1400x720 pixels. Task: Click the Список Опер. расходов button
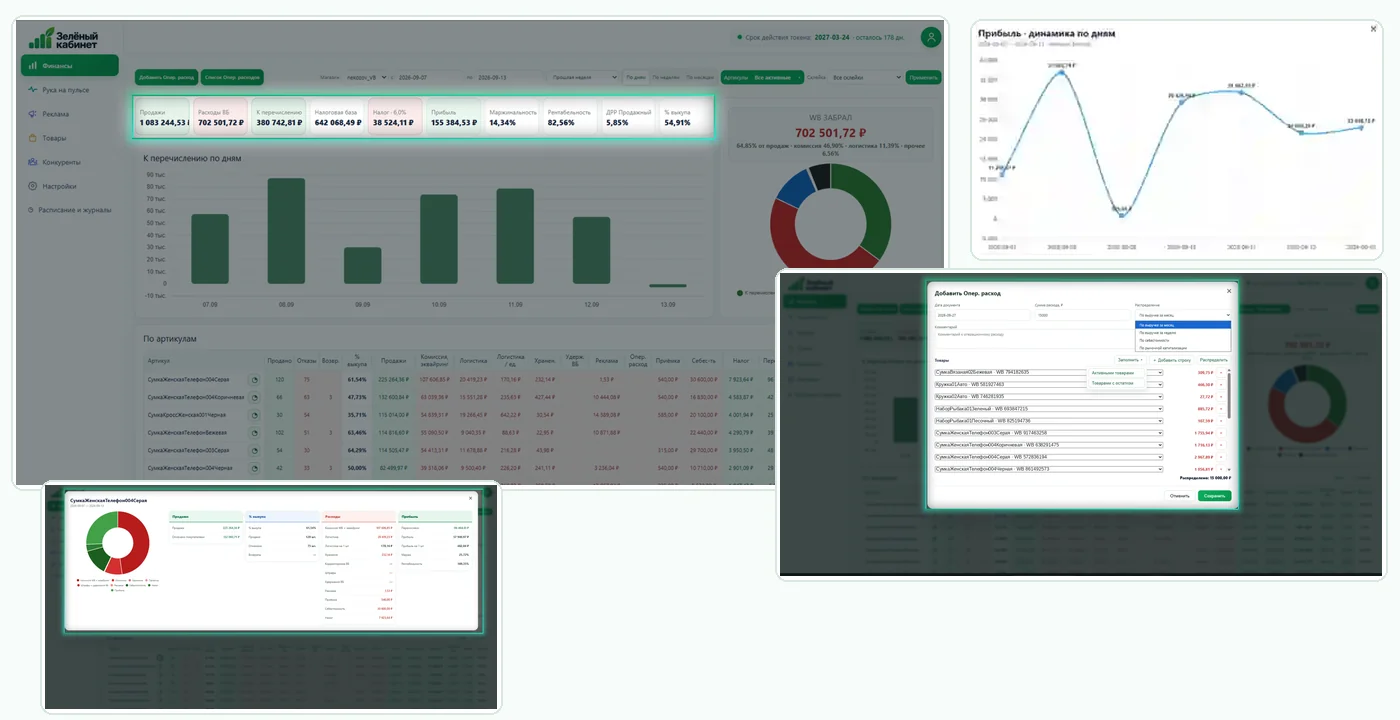pos(232,77)
